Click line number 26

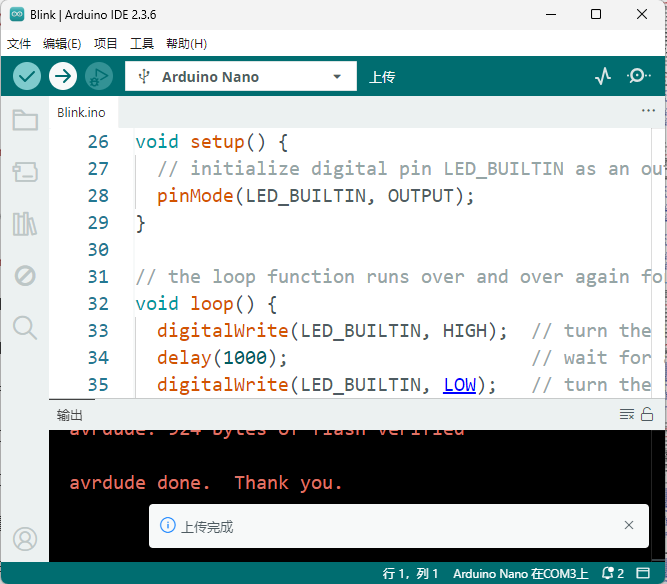[98, 142]
